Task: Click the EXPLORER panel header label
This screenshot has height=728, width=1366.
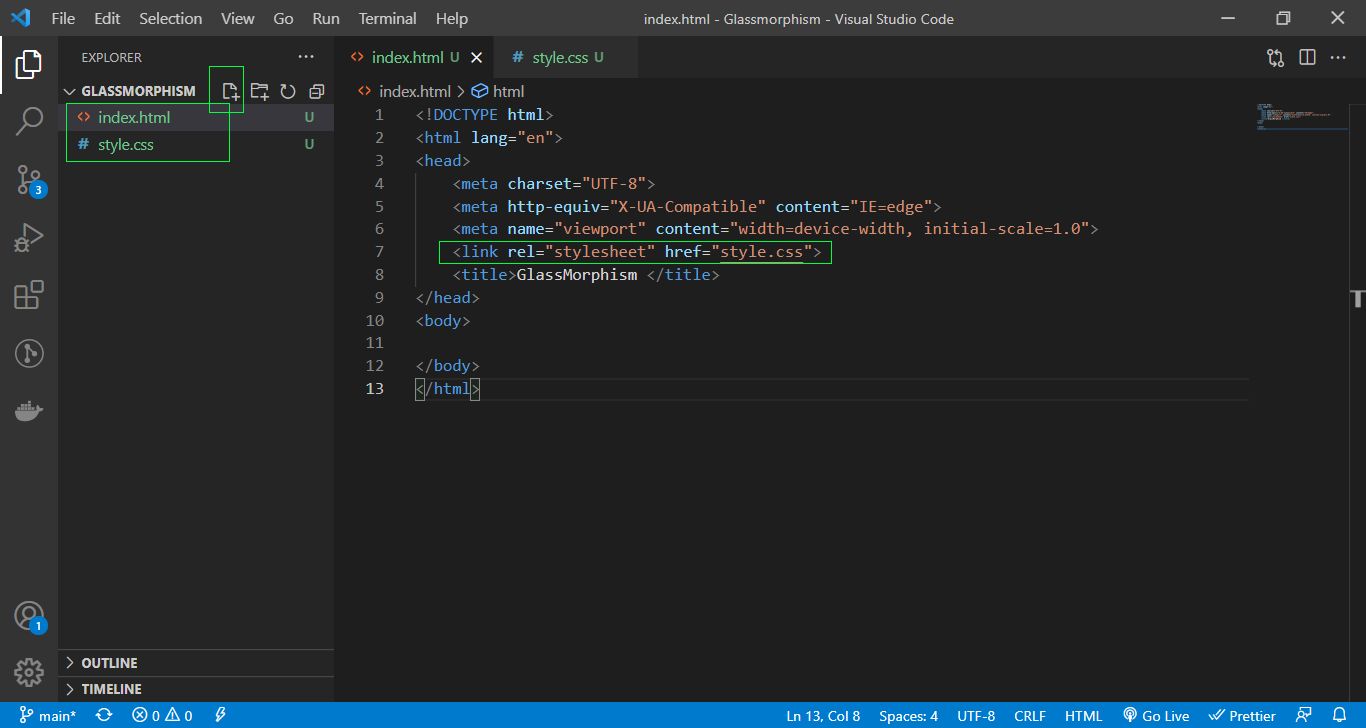Action: tap(112, 58)
